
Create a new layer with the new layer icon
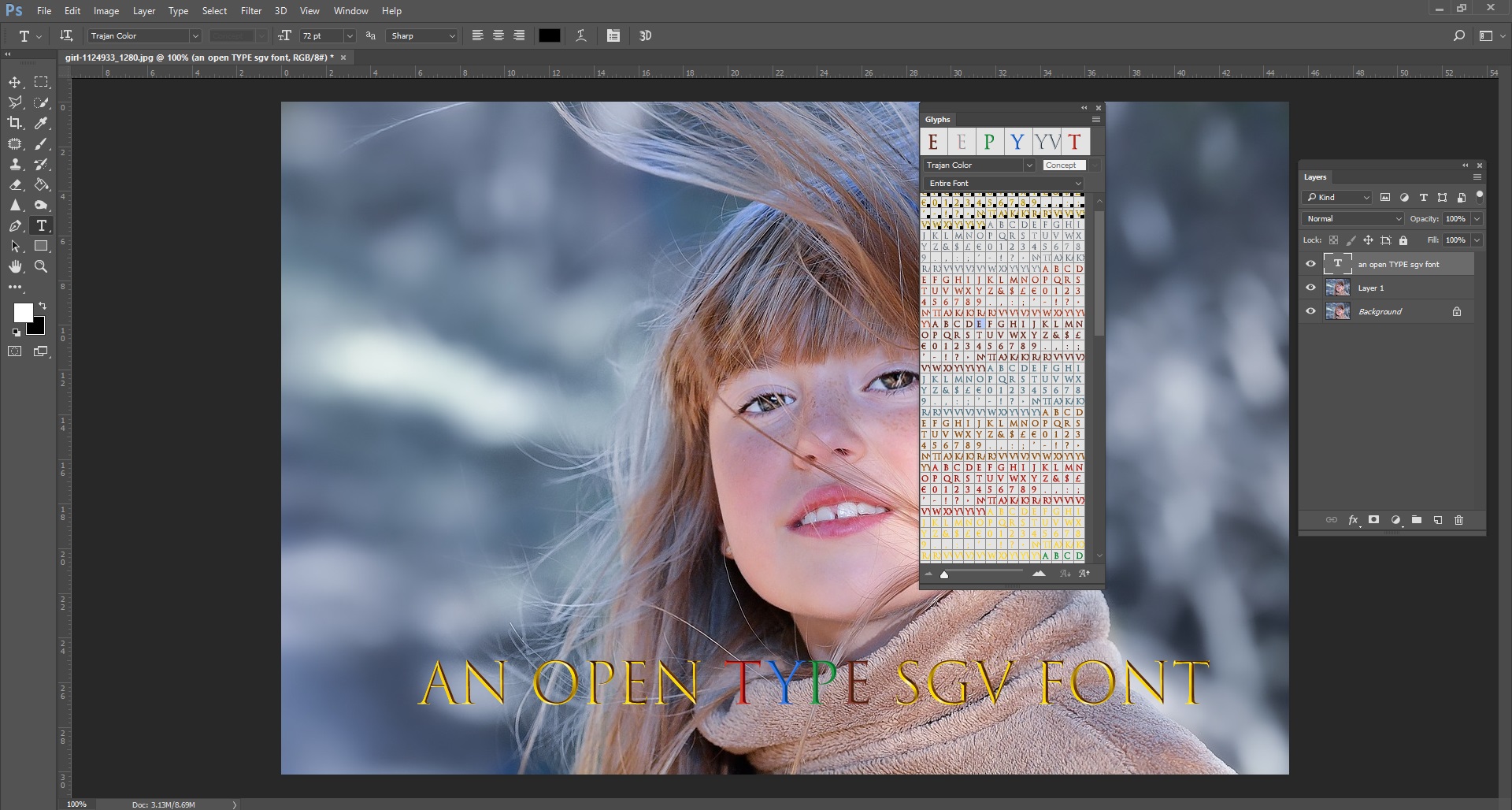pyautogui.click(x=1437, y=520)
